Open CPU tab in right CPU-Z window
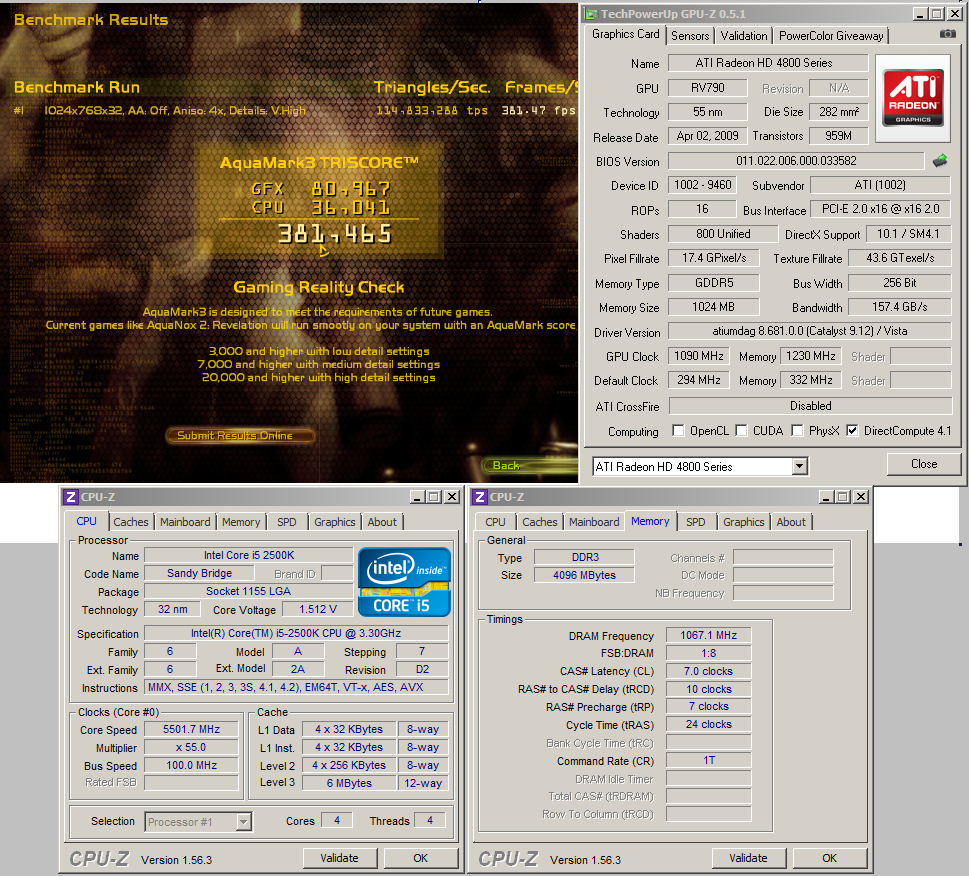This screenshot has width=969, height=876. coord(495,522)
